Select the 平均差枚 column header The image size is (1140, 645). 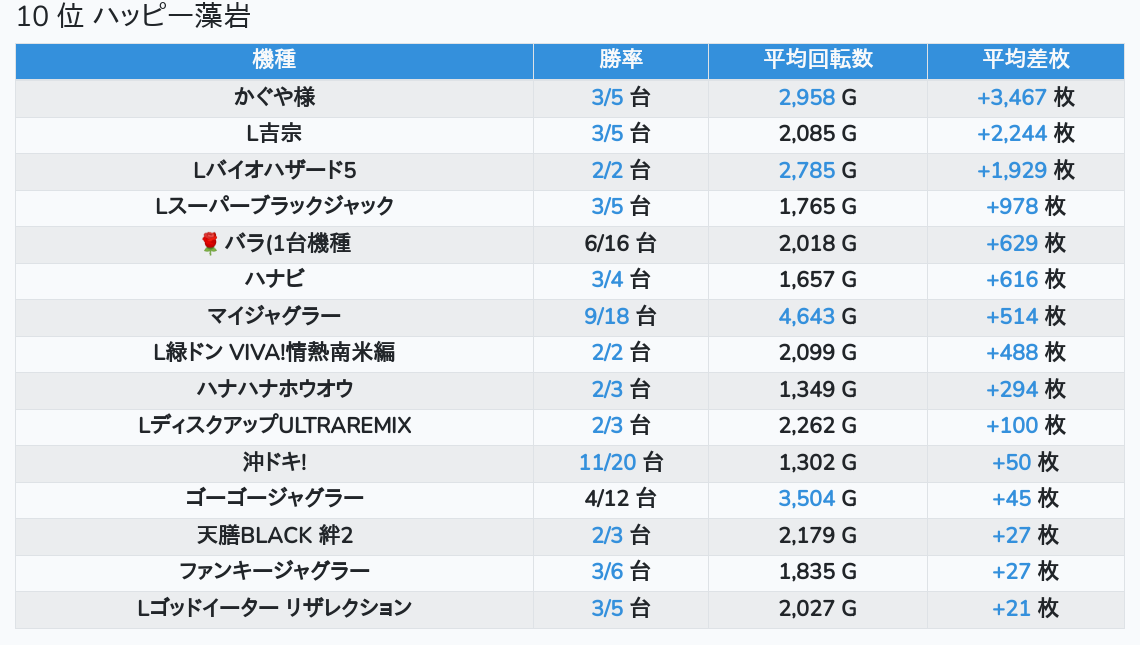[x=1025, y=60]
